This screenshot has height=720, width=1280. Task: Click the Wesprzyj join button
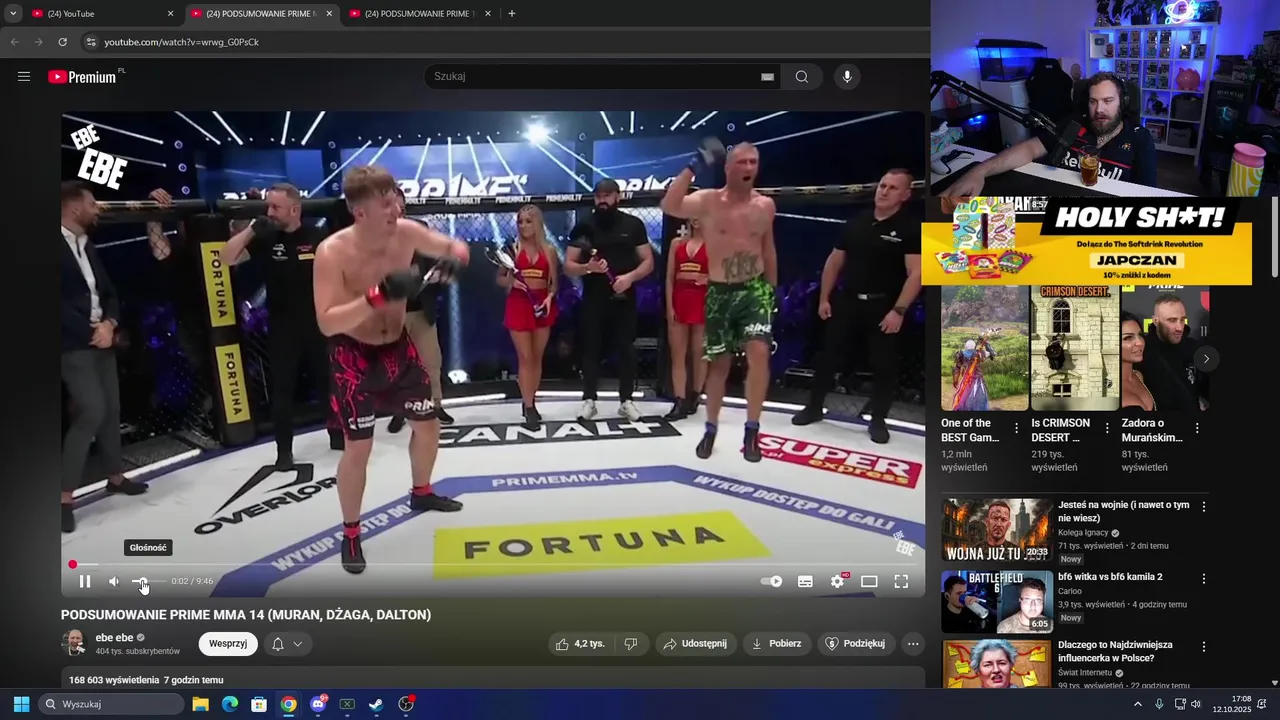(228, 644)
